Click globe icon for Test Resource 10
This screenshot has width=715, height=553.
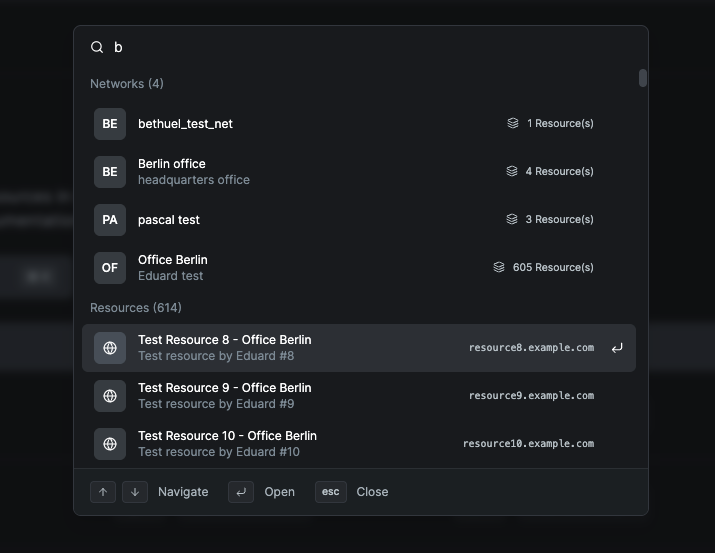[x=110, y=444]
